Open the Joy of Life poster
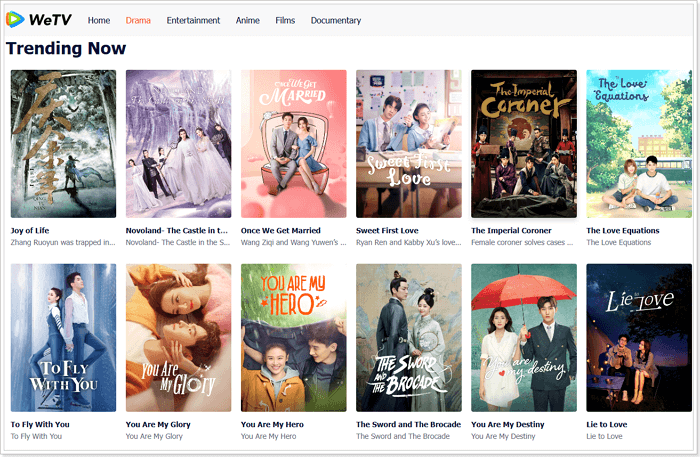 63,143
